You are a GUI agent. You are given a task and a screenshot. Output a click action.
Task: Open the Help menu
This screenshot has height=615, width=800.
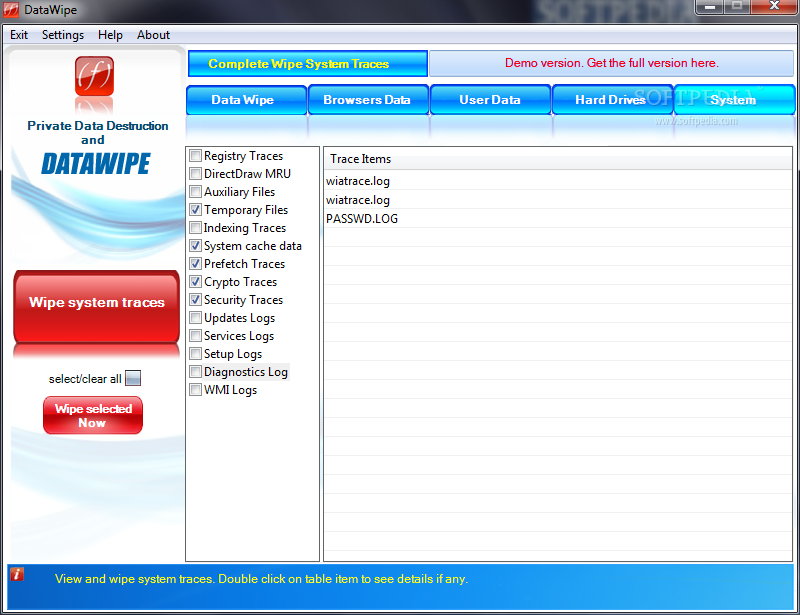coord(110,35)
